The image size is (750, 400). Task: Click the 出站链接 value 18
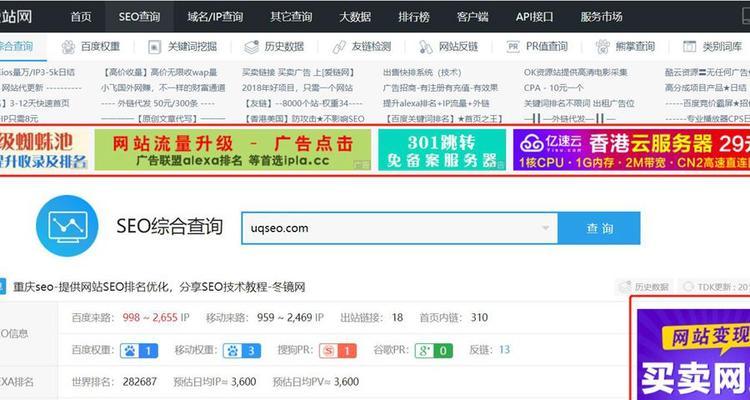397,317
